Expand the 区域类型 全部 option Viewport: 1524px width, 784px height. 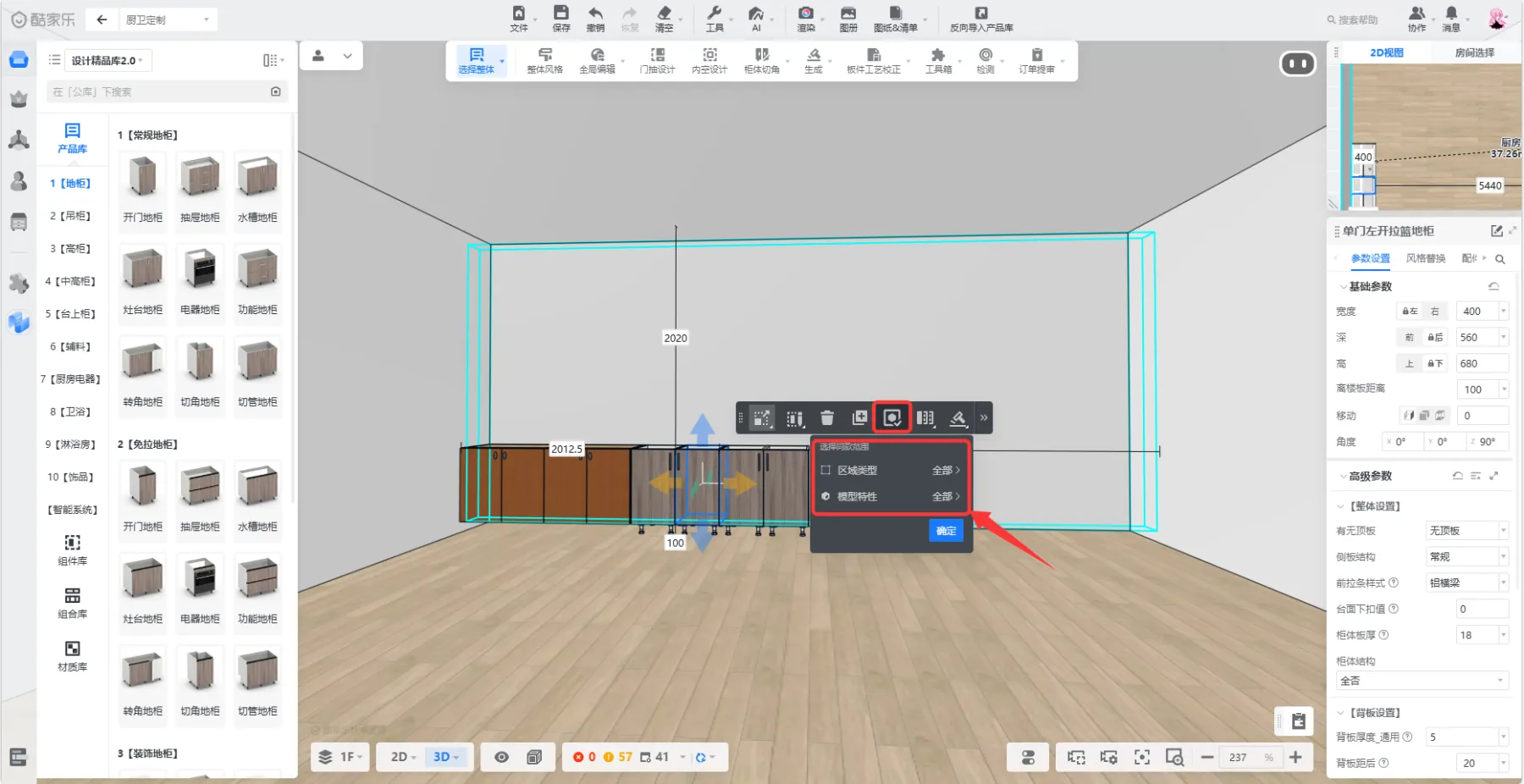click(945, 471)
